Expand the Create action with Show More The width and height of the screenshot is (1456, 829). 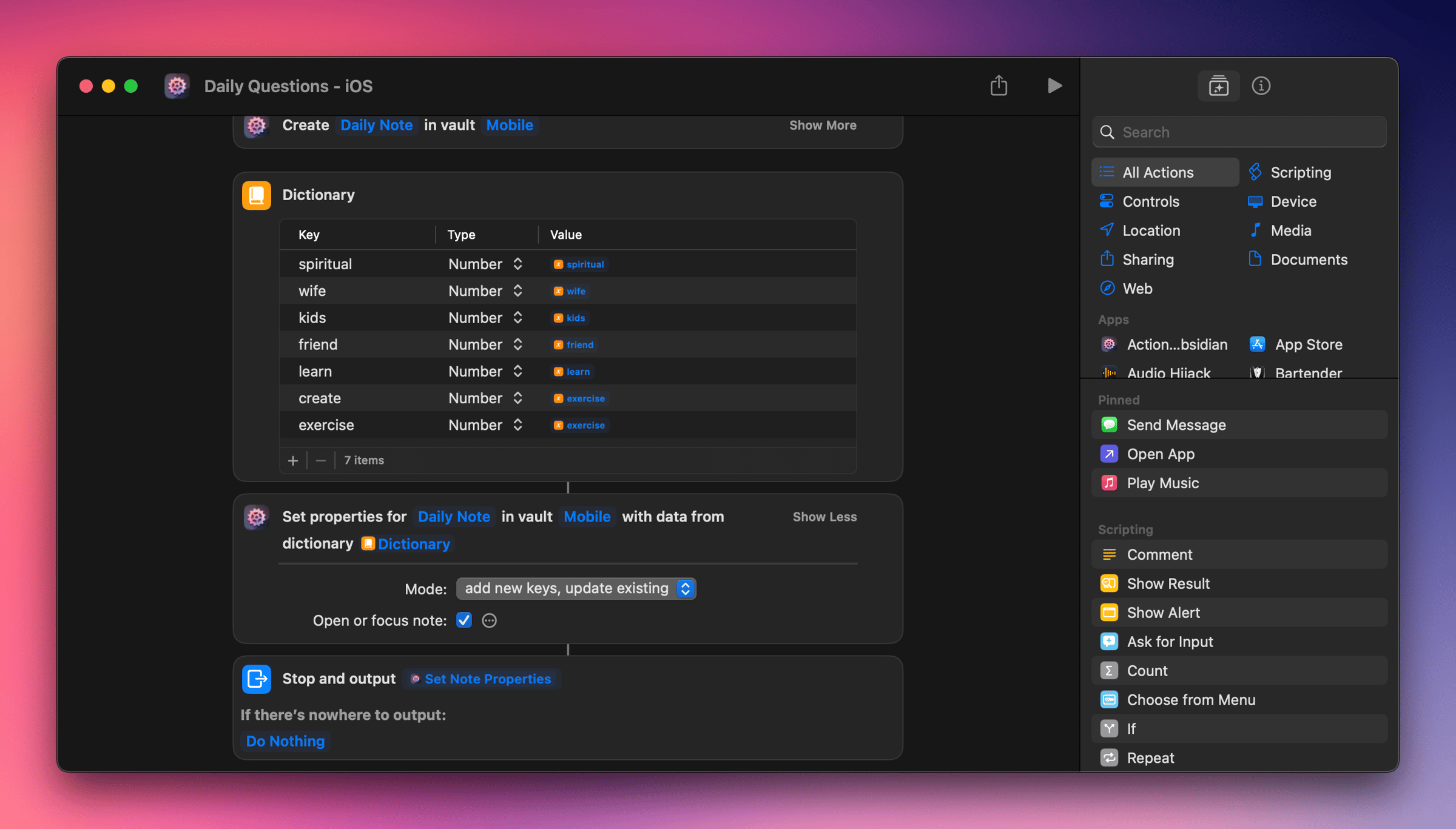click(822, 125)
